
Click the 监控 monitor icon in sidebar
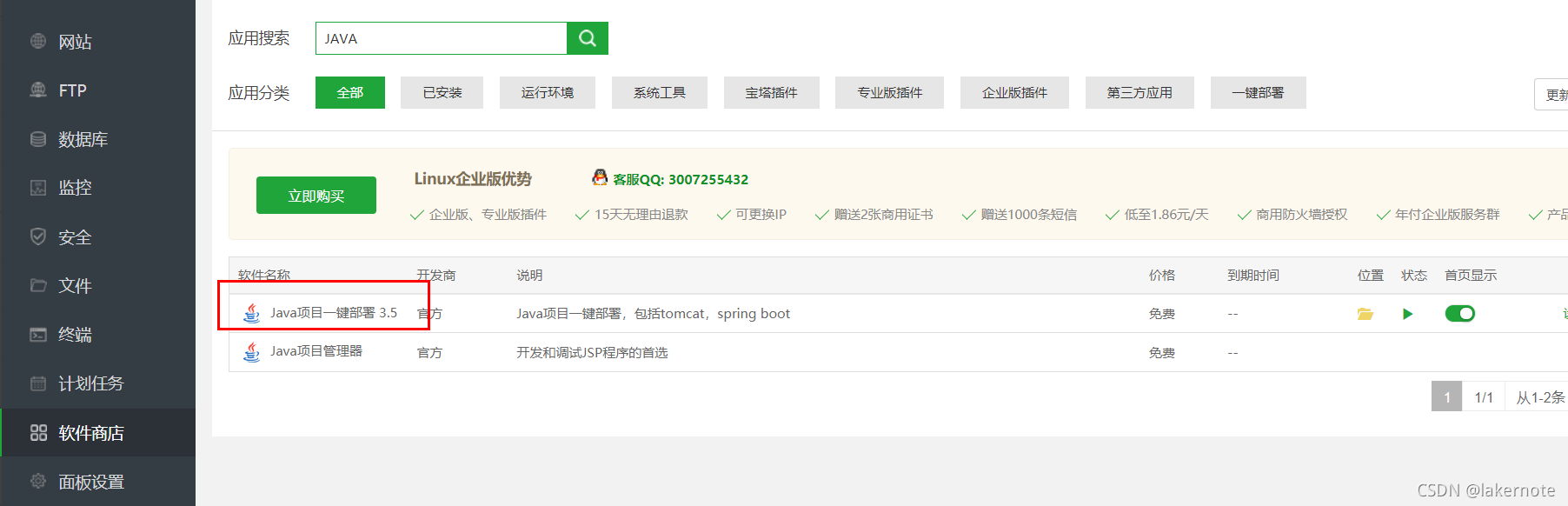point(38,187)
